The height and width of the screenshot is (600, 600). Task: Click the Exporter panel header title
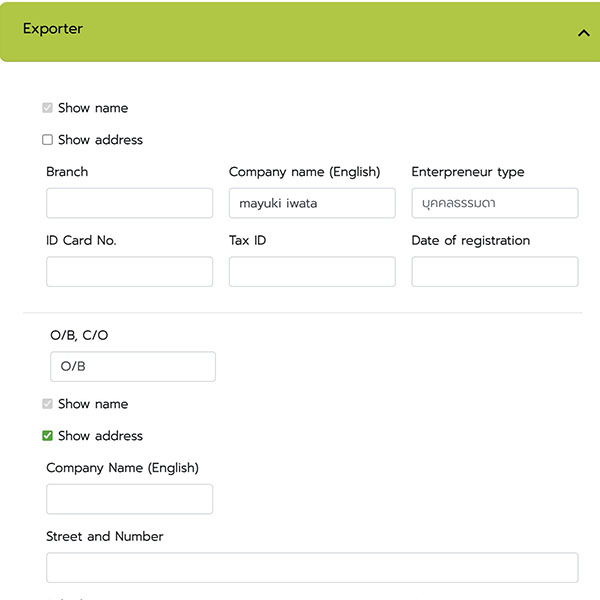pyautogui.click(x=53, y=29)
